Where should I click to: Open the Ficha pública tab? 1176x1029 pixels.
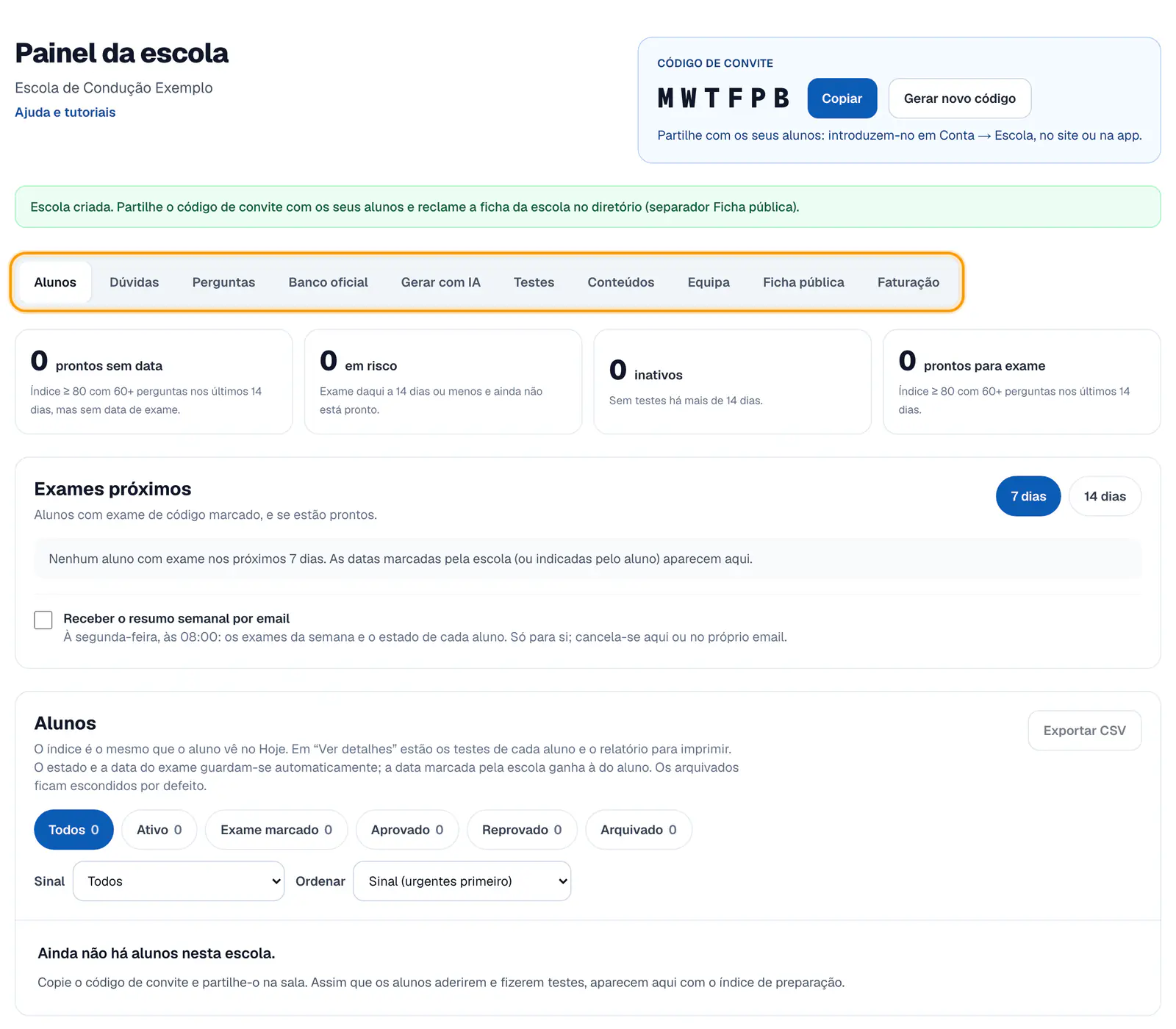(x=803, y=282)
